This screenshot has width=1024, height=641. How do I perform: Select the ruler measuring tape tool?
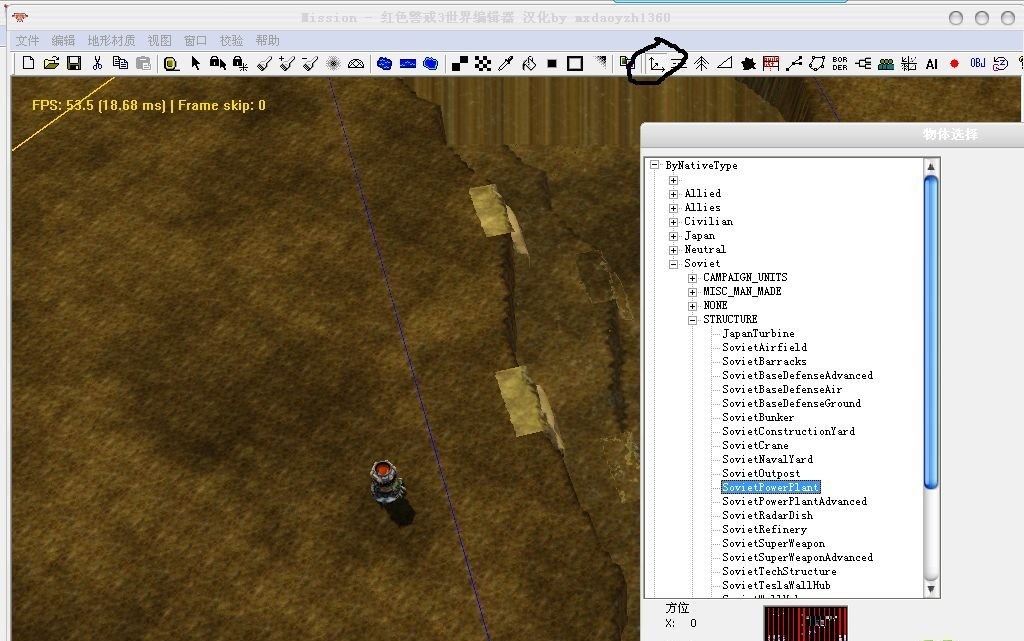pyautogui.click(x=171, y=63)
